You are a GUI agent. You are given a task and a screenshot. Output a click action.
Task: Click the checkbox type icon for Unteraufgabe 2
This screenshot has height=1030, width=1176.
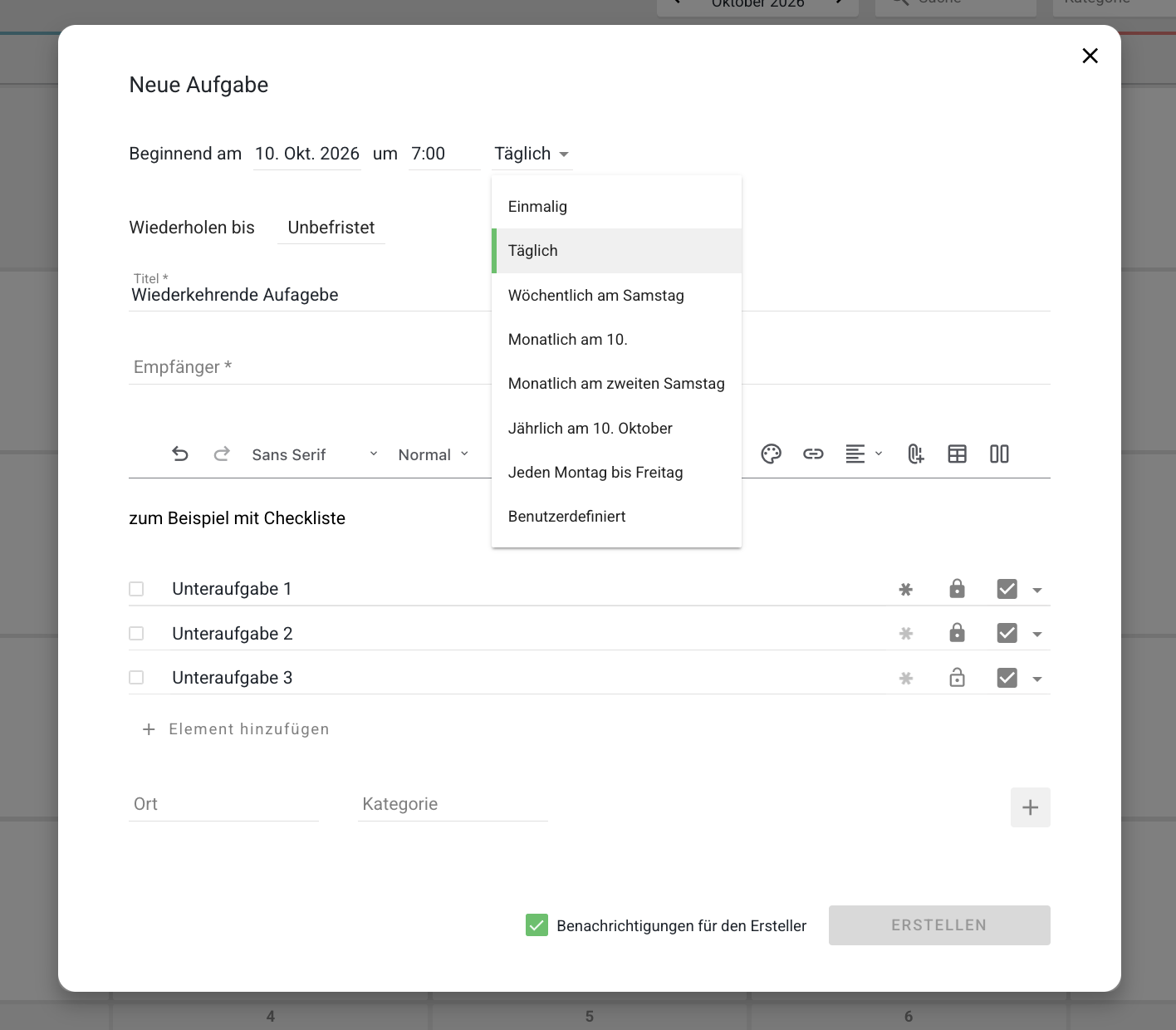(x=1007, y=633)
